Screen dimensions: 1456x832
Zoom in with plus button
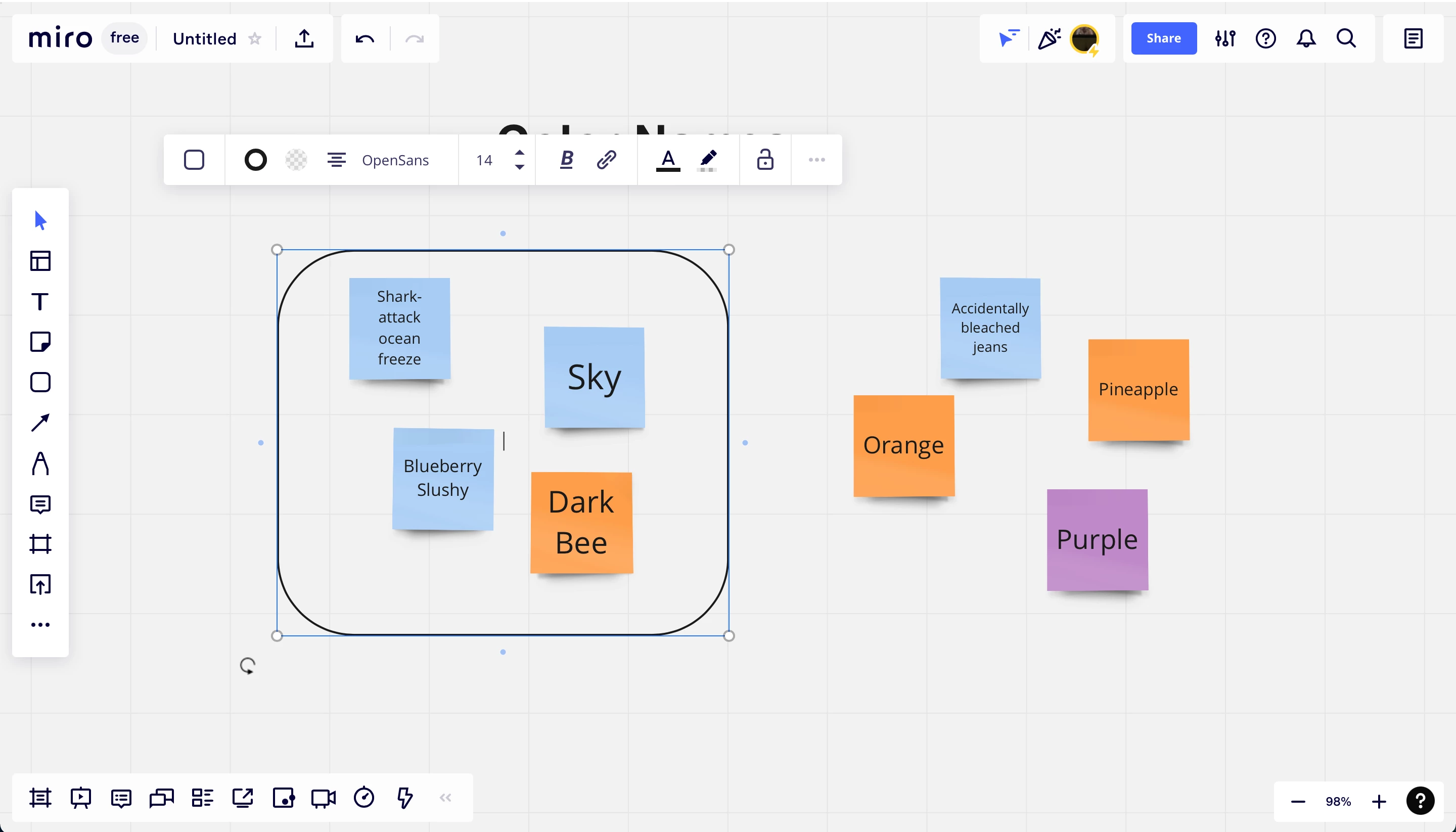[1379, 802]
